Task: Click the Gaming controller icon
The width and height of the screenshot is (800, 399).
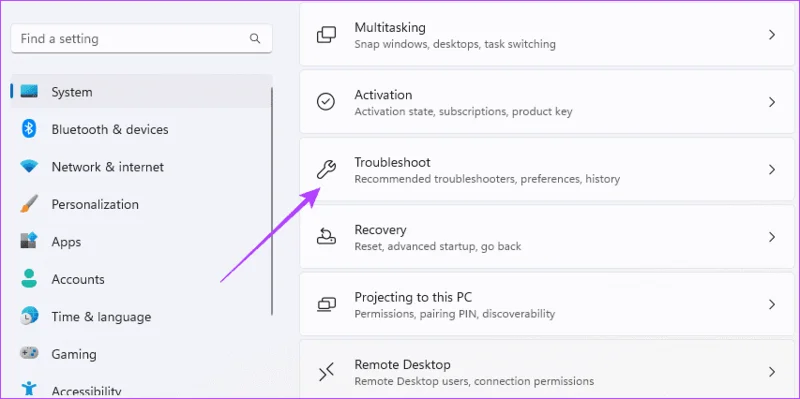Action: 29,354
